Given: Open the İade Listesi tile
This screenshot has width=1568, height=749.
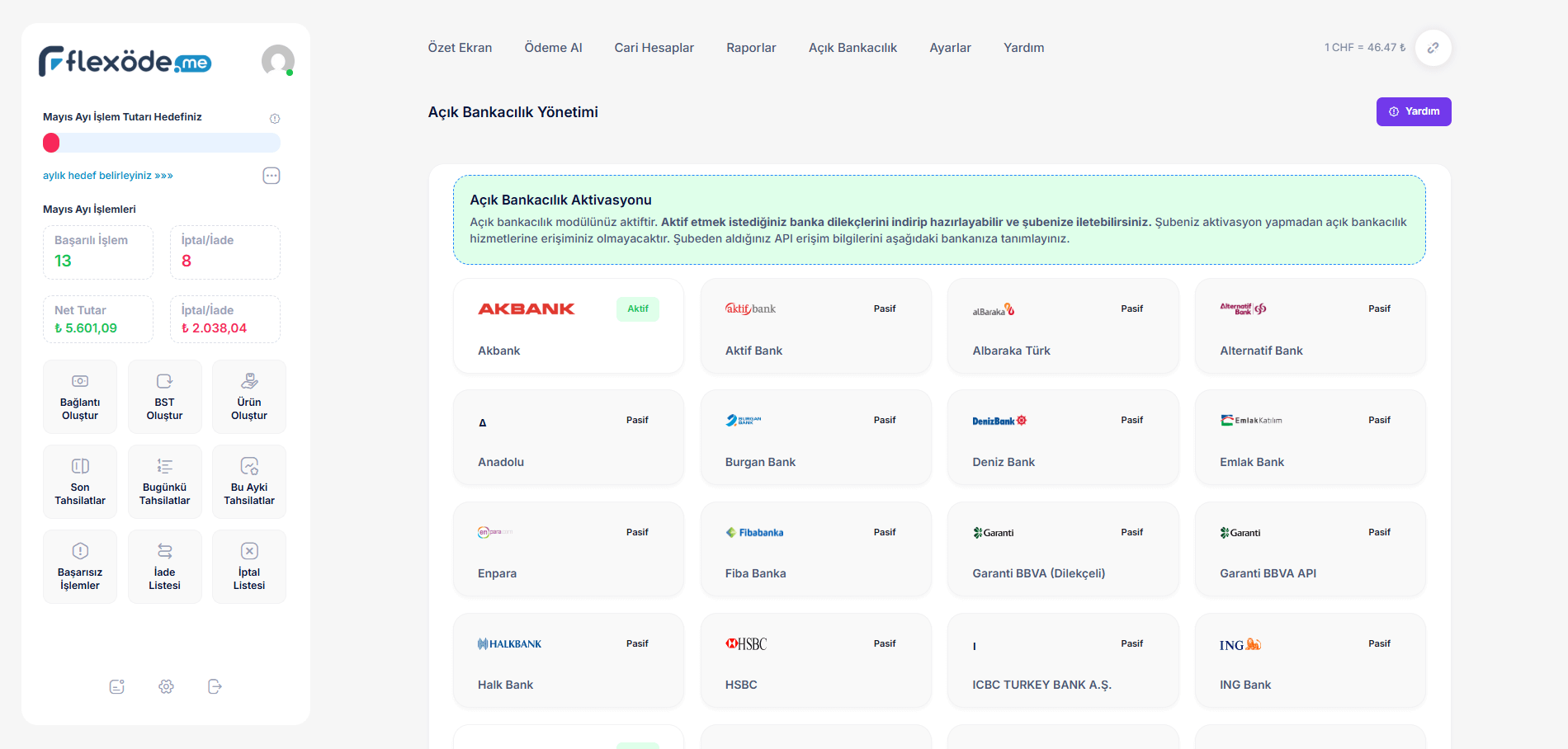Looking at the screenshot, I should [x=164, y=567].
